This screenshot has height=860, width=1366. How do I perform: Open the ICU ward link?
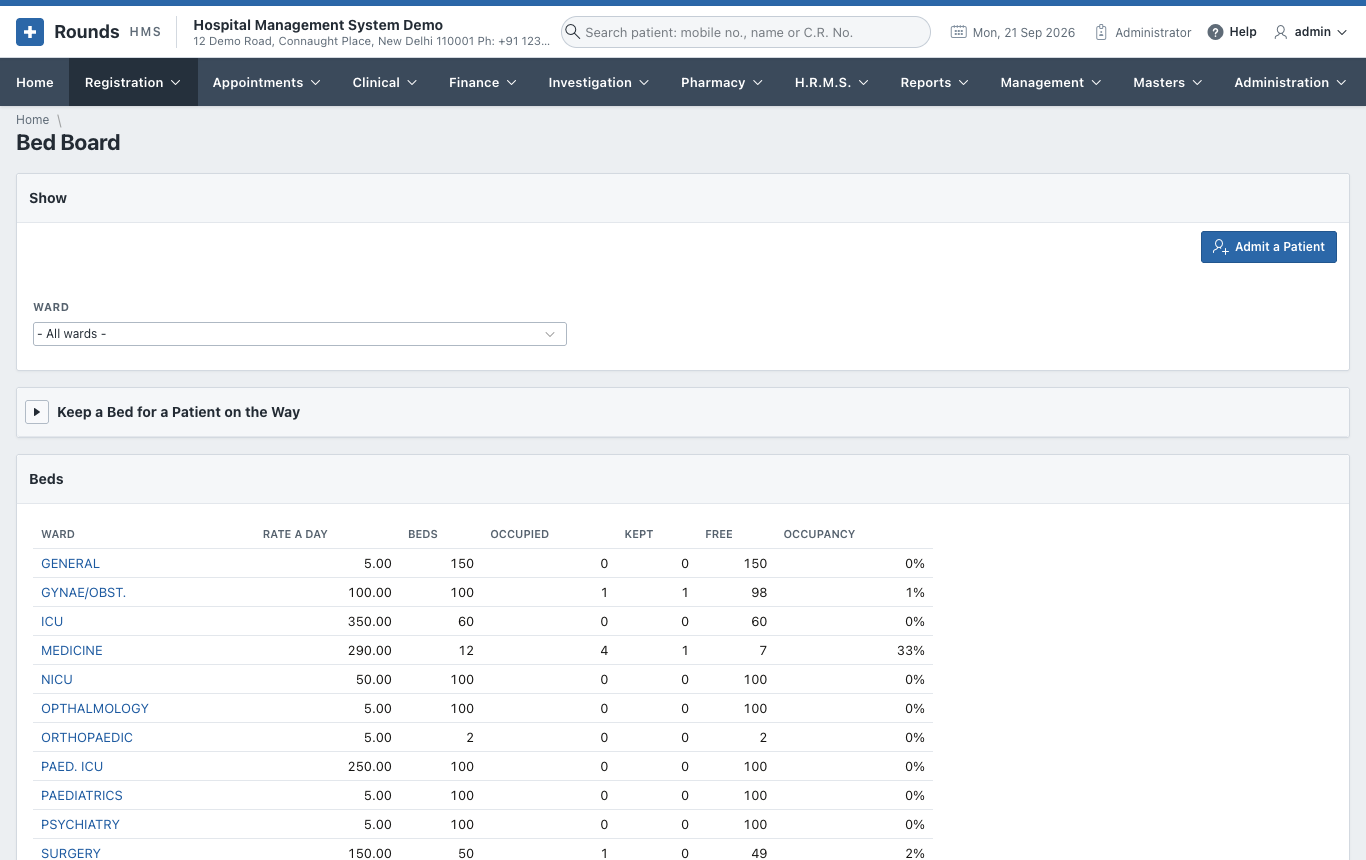click(52, 622)
